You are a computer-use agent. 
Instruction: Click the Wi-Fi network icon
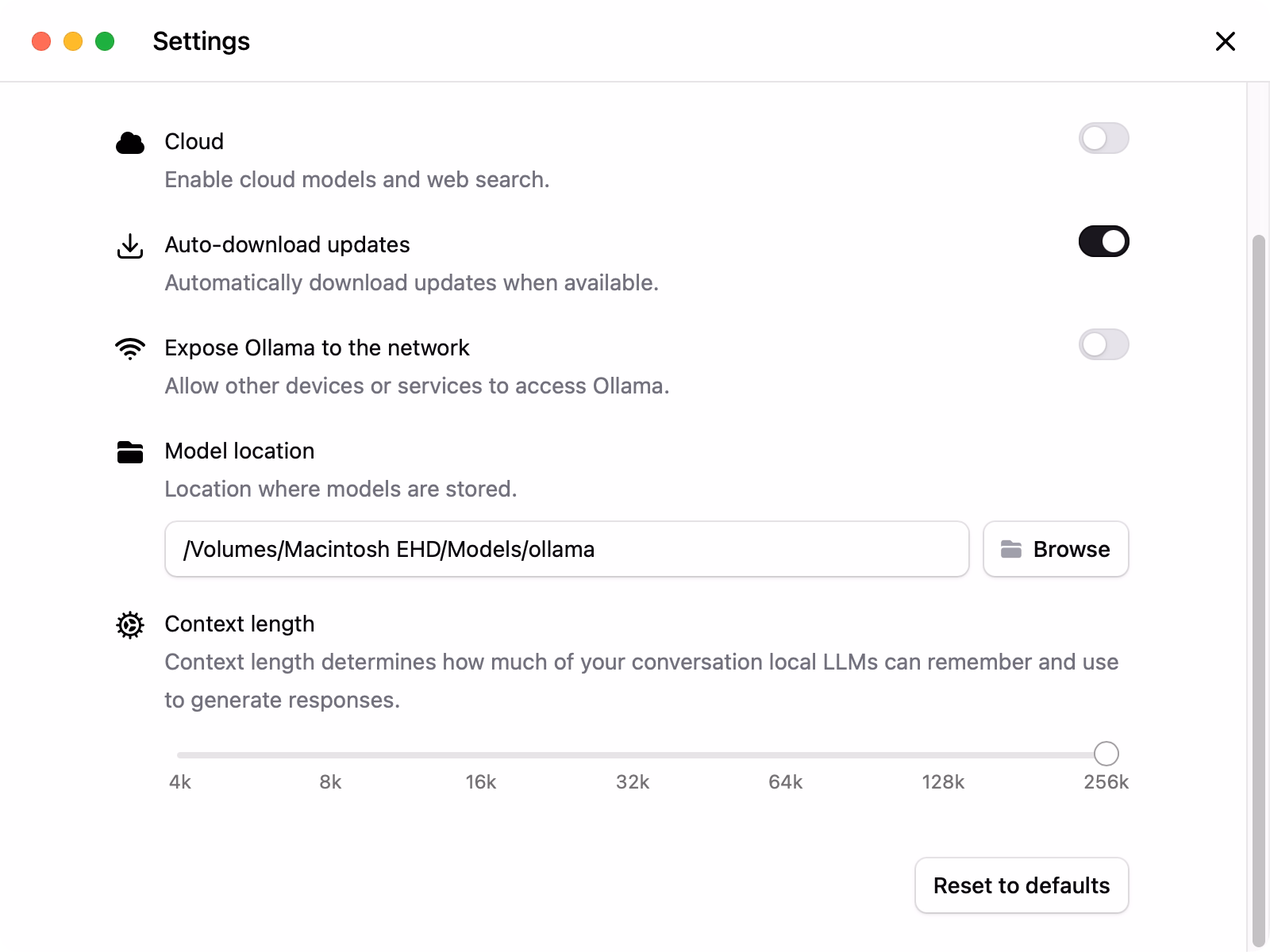tap(130, 348)
